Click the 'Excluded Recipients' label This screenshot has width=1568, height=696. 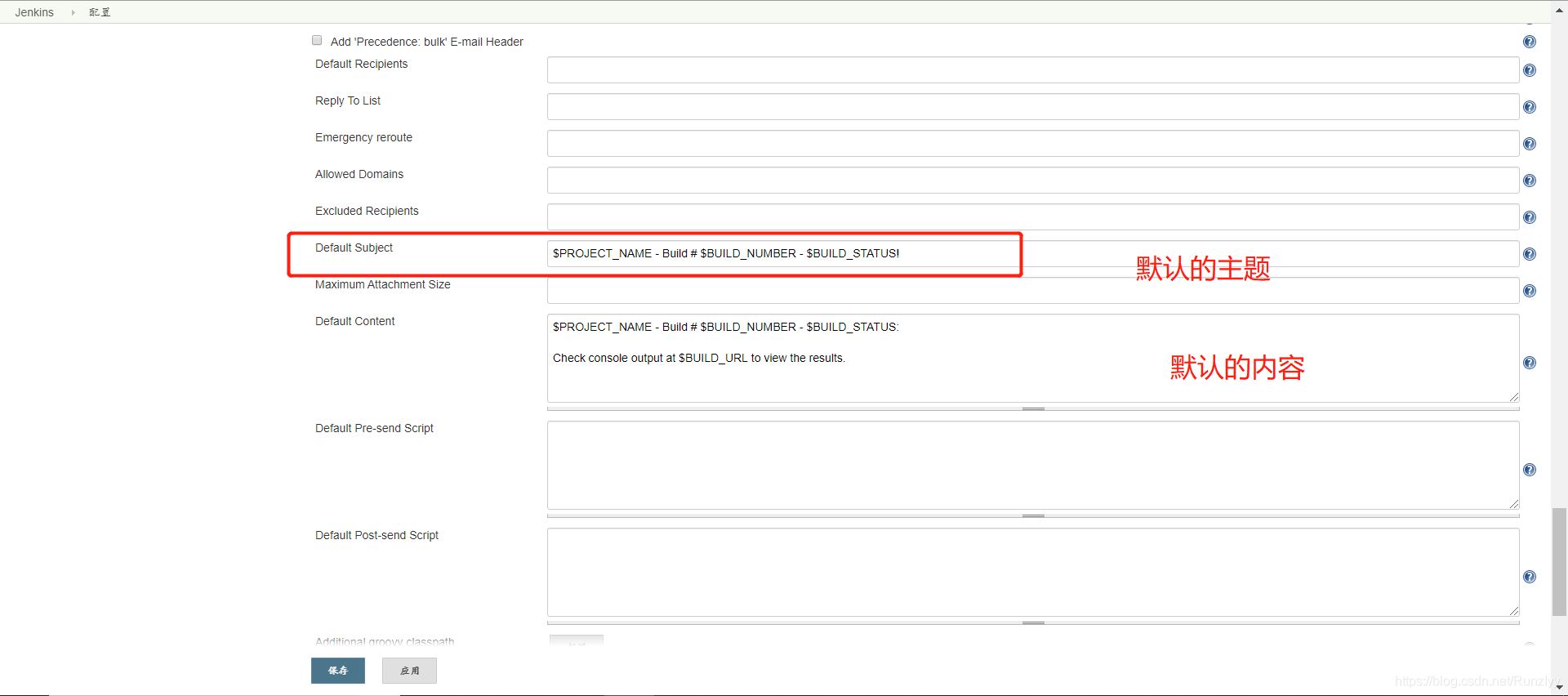[367, 211]
